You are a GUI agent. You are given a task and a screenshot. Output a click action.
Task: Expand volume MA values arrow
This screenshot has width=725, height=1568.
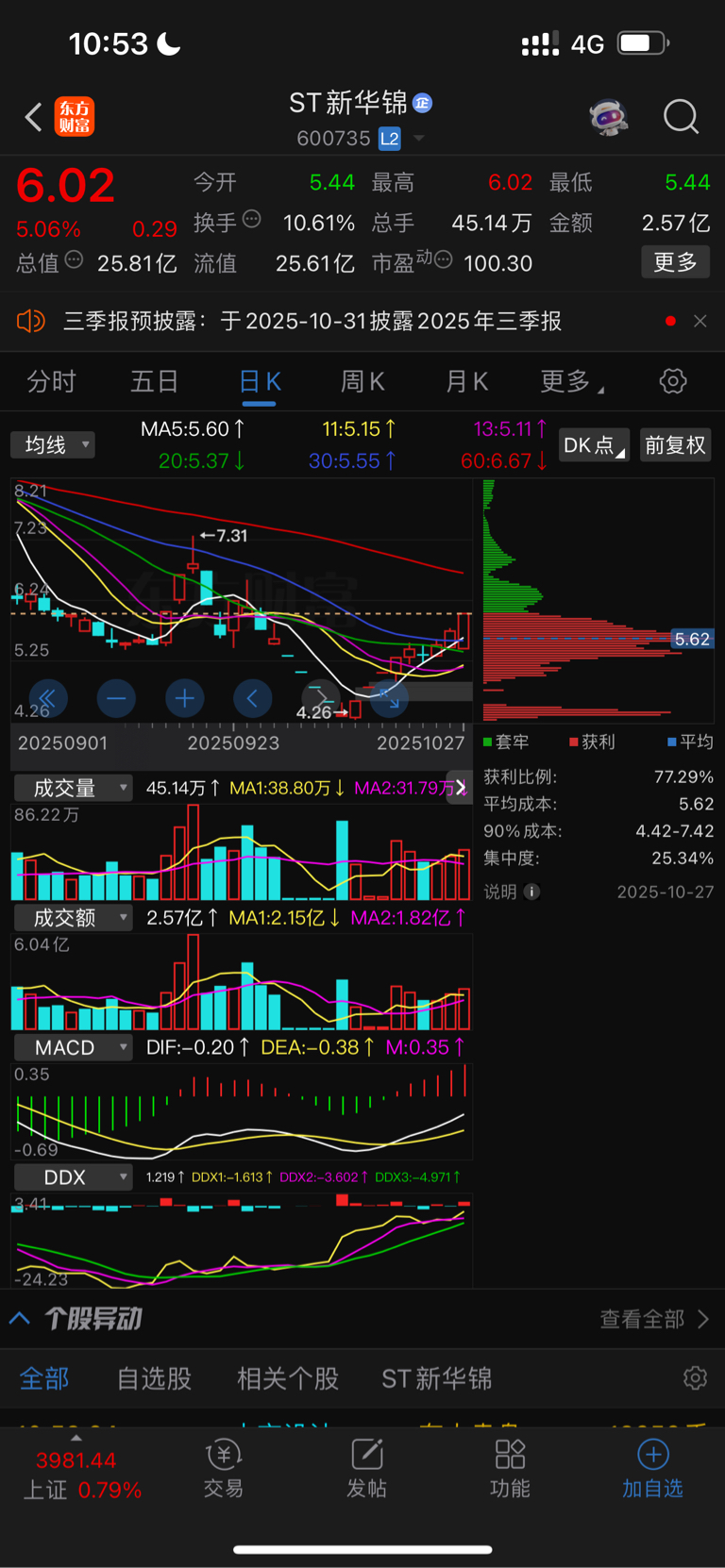[460, 787]
